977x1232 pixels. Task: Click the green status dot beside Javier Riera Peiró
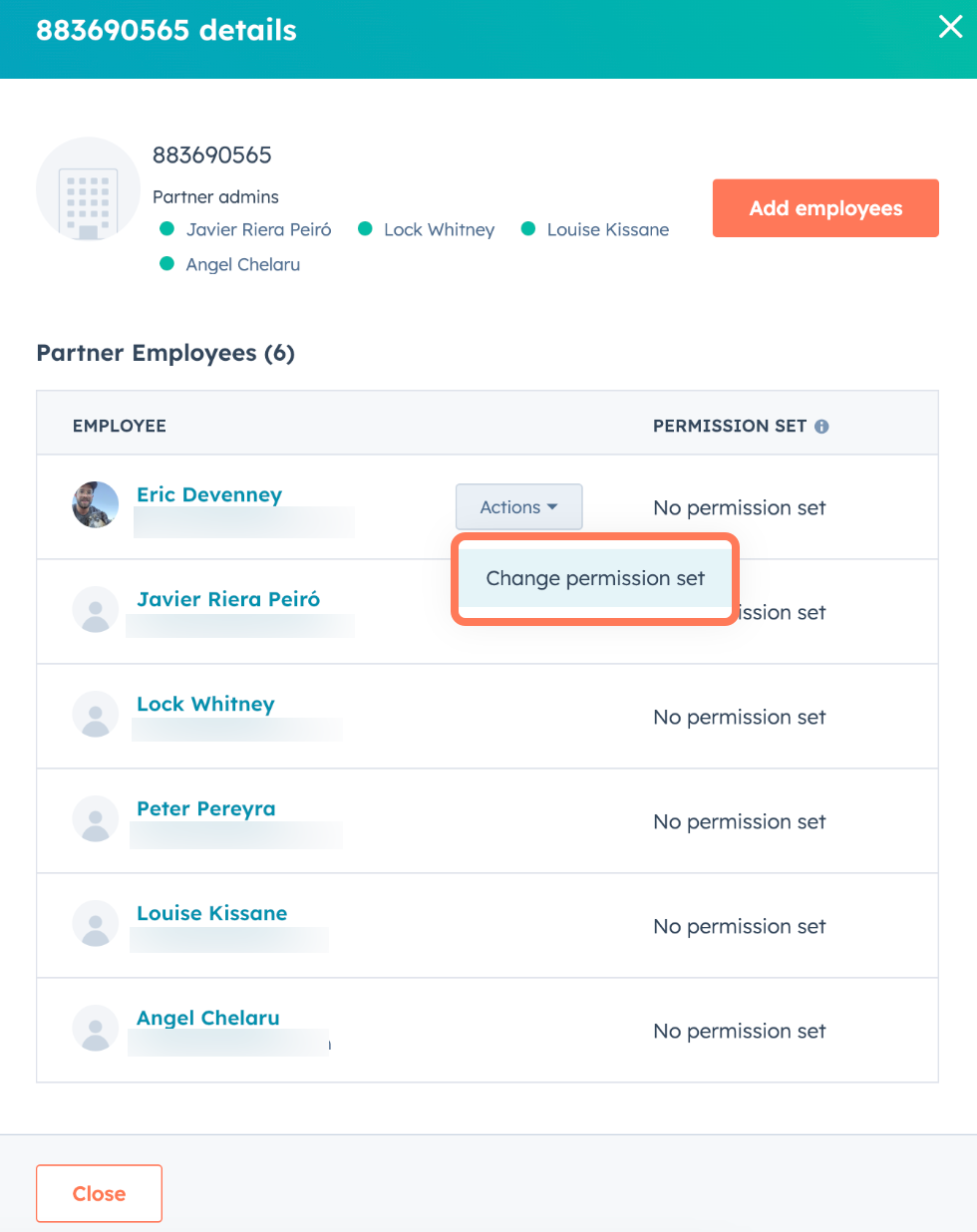click(x=166, y=228)
